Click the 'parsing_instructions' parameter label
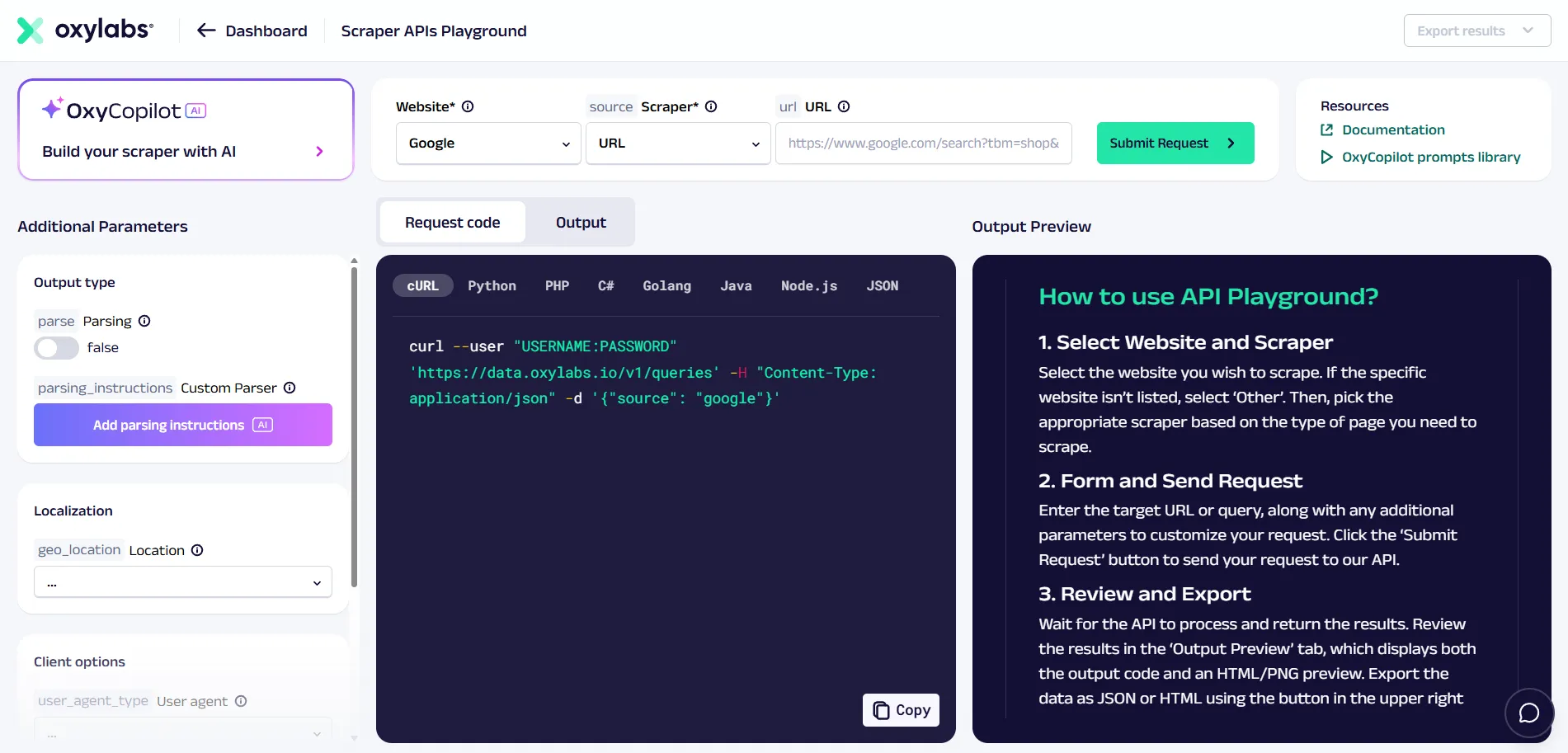Screen dimensions: 1568x753 tap(105, 388)
